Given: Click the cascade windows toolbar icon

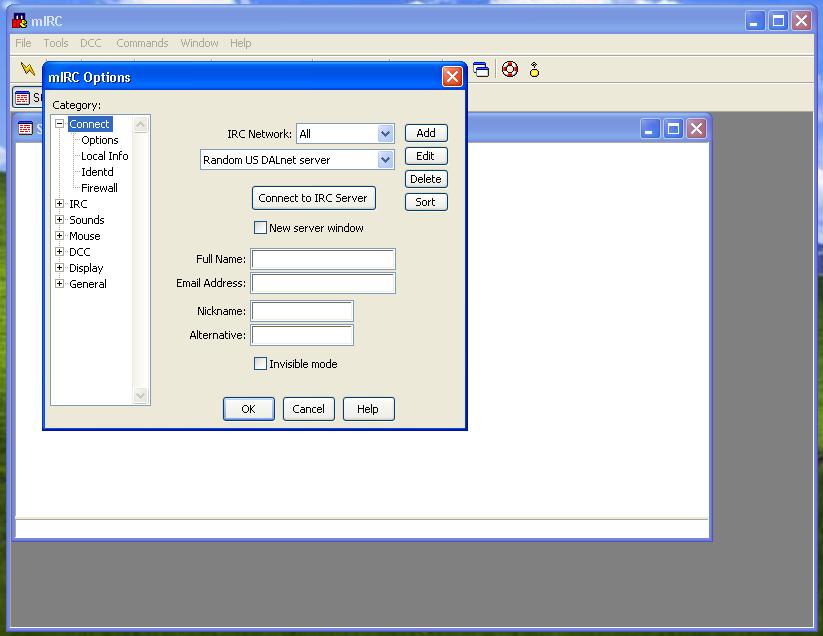Looking at the screenshot, I should pos(481,69).
